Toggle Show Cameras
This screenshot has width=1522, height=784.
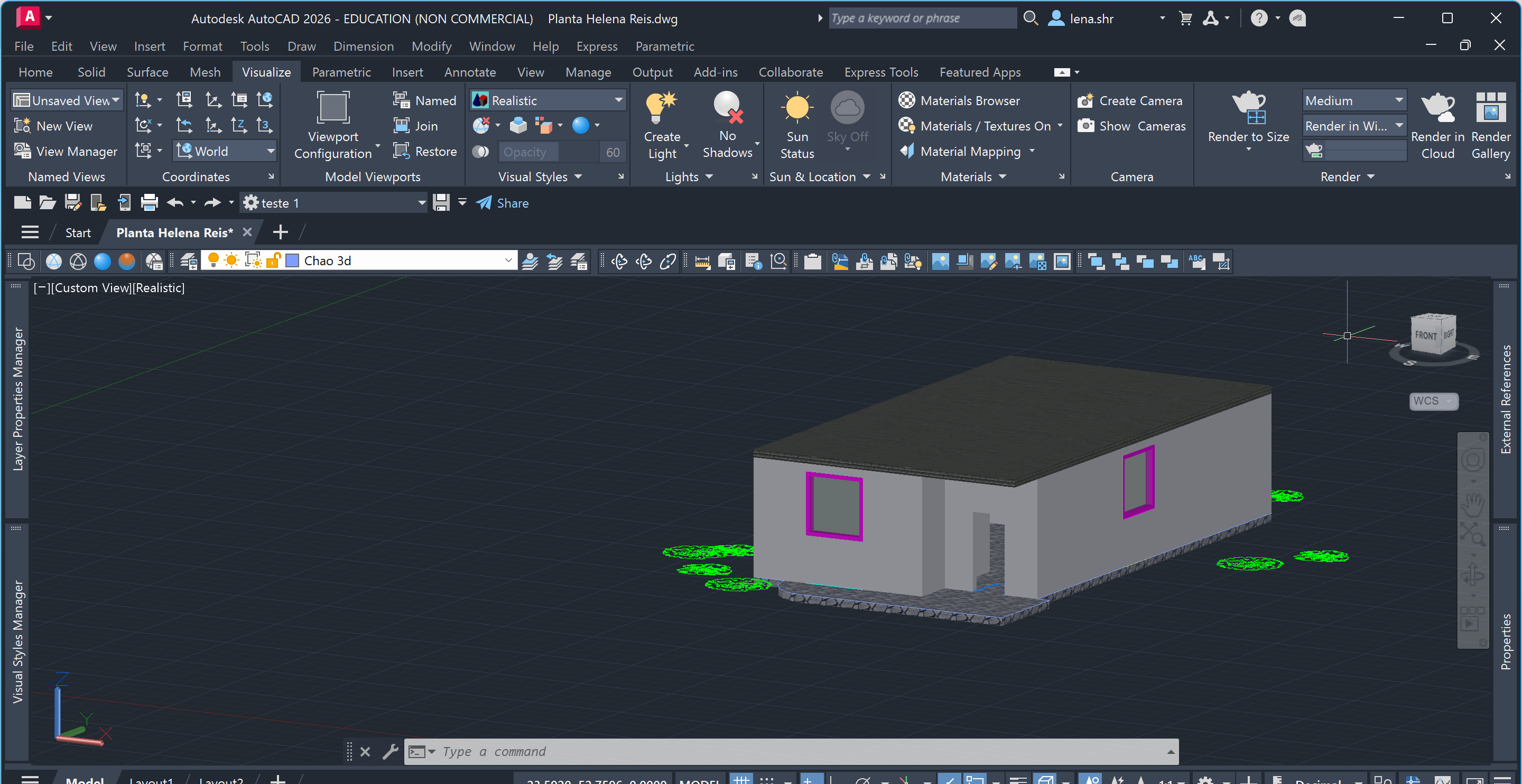[x=1131, y=126]
